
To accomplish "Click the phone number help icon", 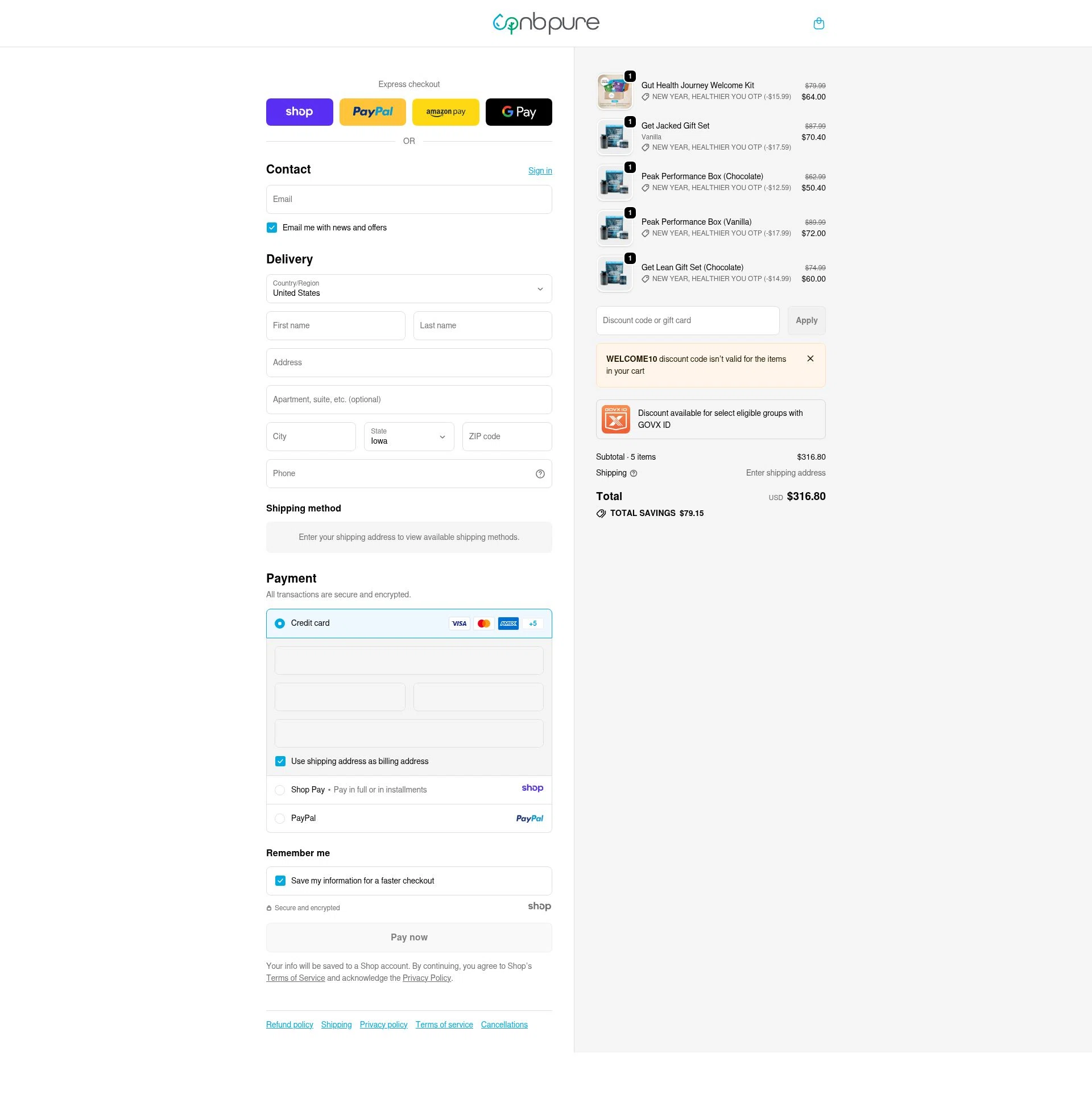I will [x=540, y=473].
